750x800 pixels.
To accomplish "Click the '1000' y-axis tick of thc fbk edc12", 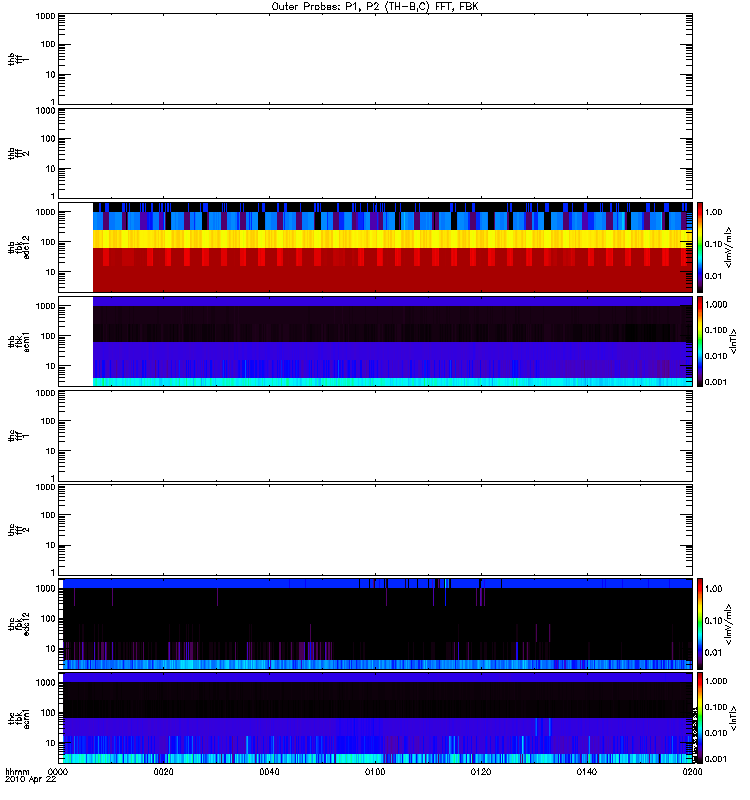I will pyautogui.click(x=45, y=589).
